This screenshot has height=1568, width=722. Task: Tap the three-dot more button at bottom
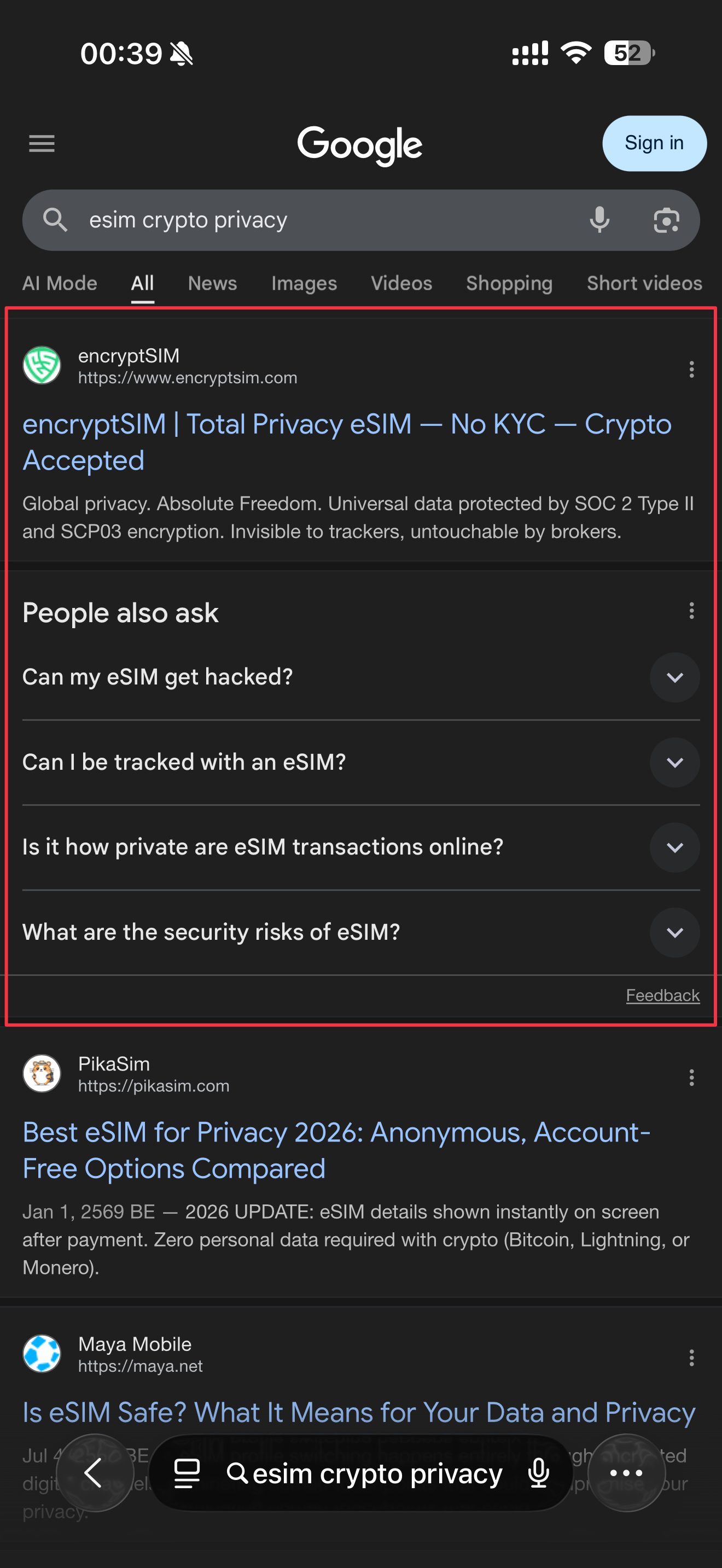[x=626, y=1473]
